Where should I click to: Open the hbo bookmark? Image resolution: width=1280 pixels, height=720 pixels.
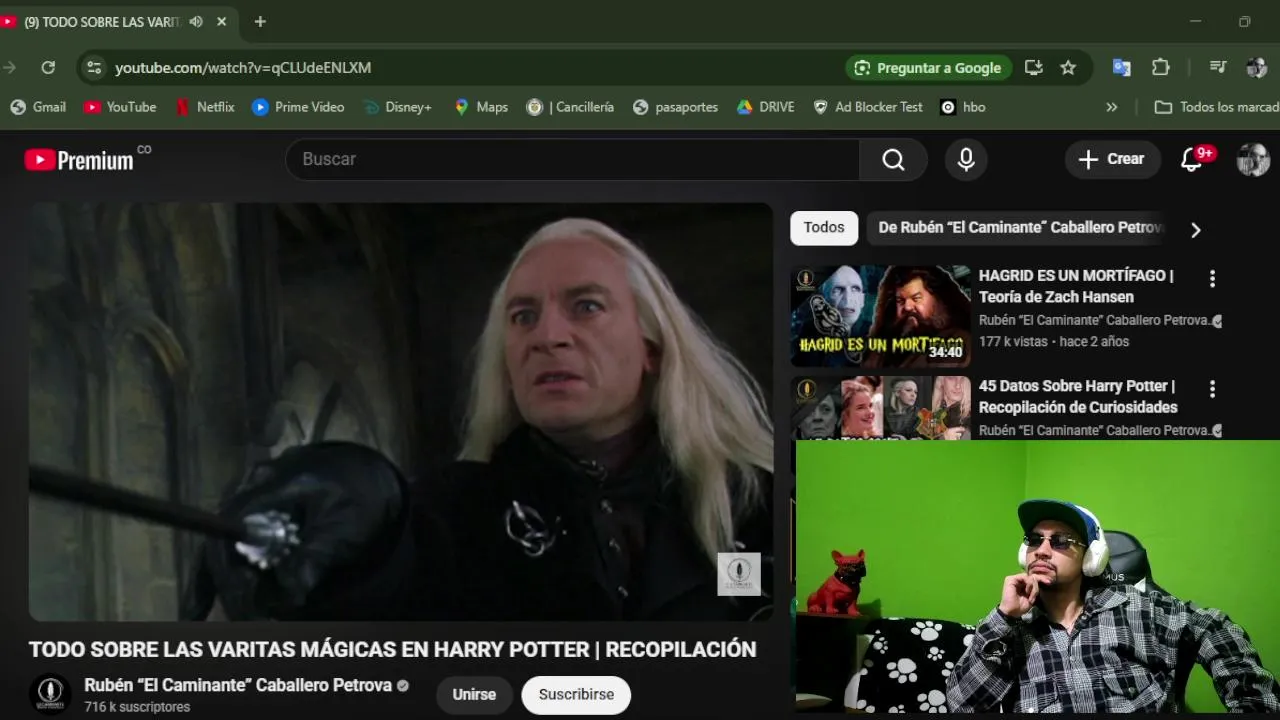click(963, 107)
